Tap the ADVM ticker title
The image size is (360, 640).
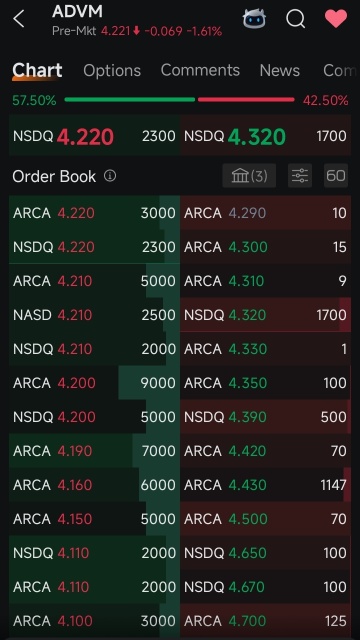coord(77,11)
